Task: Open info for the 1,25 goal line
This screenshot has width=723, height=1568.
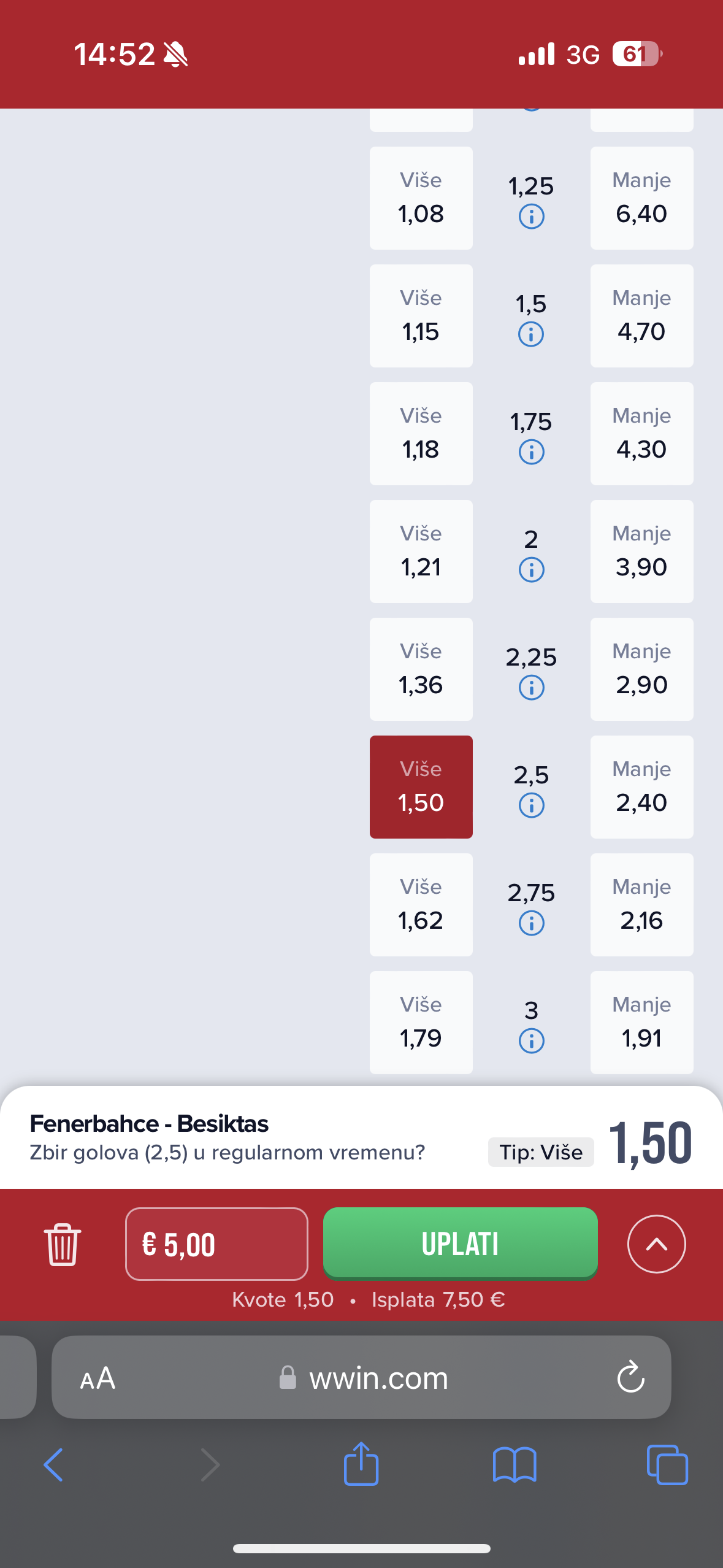Action: tap(531, 217)
